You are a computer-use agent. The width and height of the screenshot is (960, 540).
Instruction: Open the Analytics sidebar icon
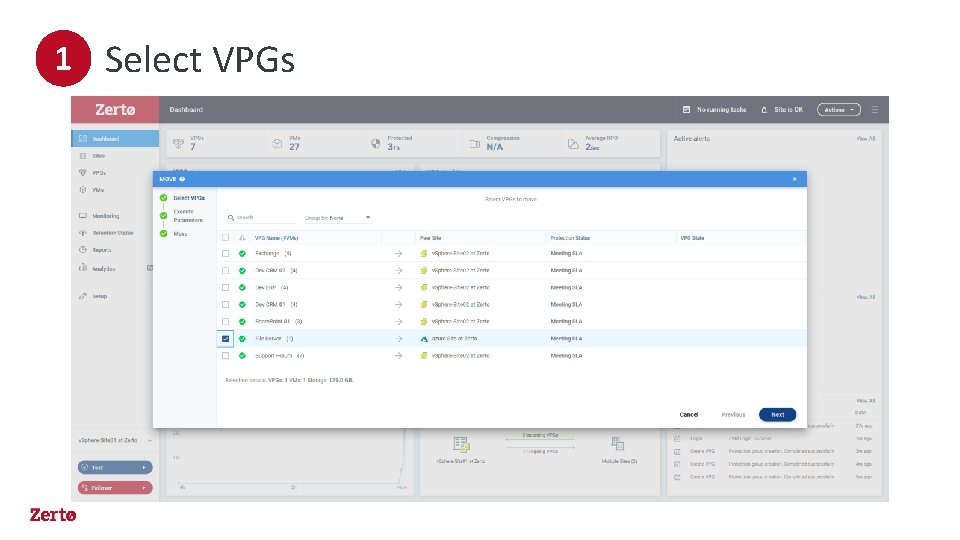(83, 268)
